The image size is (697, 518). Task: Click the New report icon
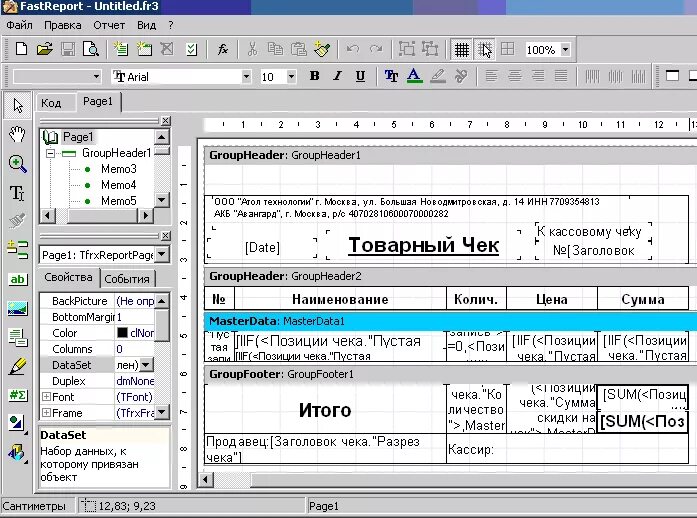[x=21, y=49]
